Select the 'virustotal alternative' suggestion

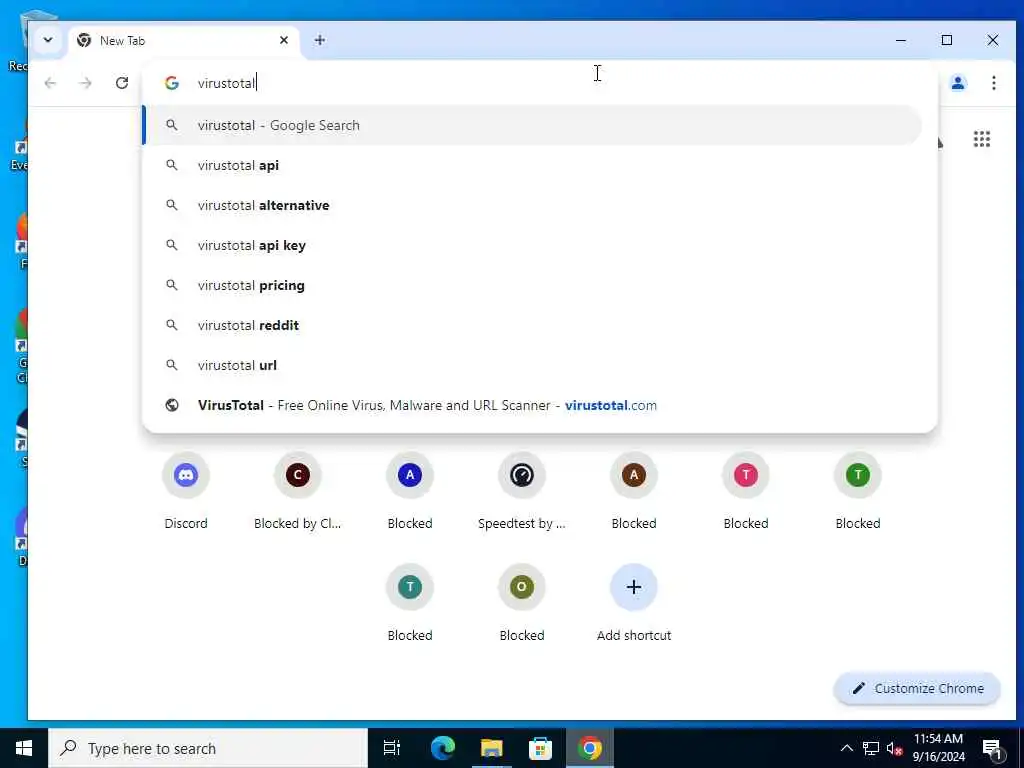click(x=532, y=205)
